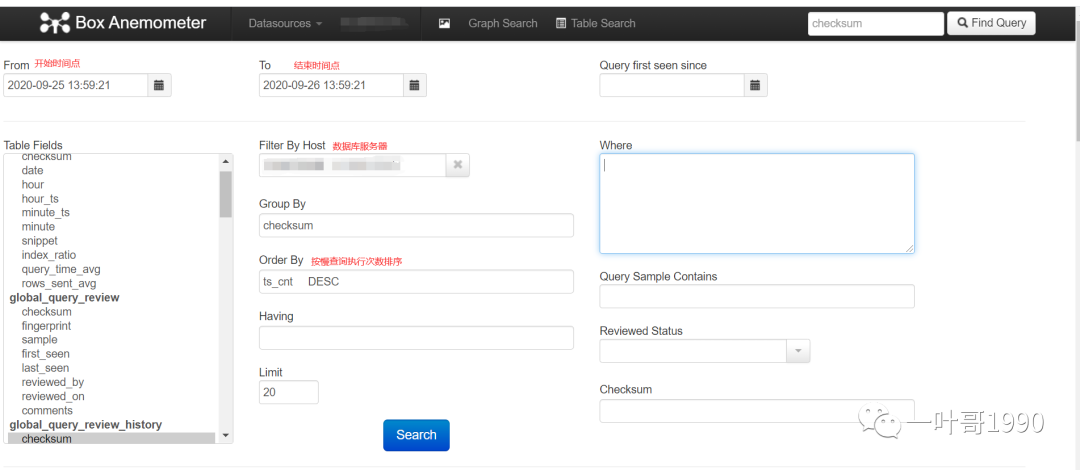Open Table Search page
The width and height of the screenshot is (1080, 470).
(596, 23)
